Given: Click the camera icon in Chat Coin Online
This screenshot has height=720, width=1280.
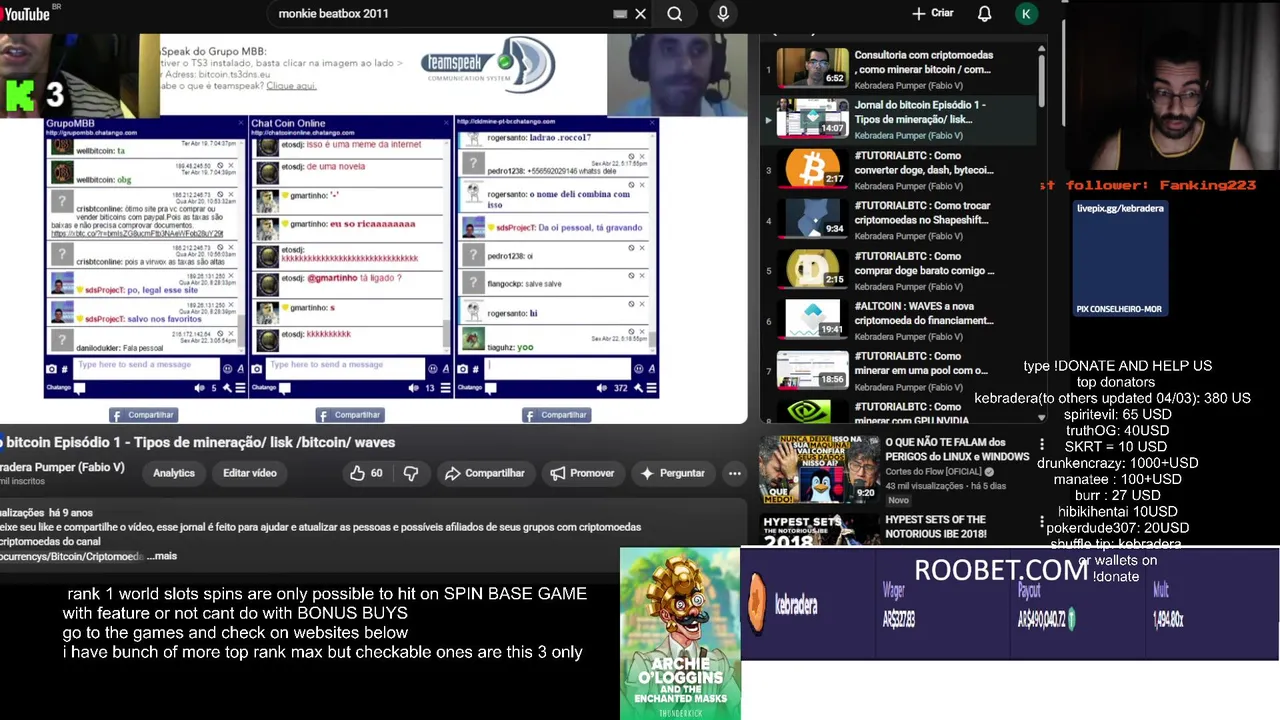Looking at the screenshot, I should (257, 369).
